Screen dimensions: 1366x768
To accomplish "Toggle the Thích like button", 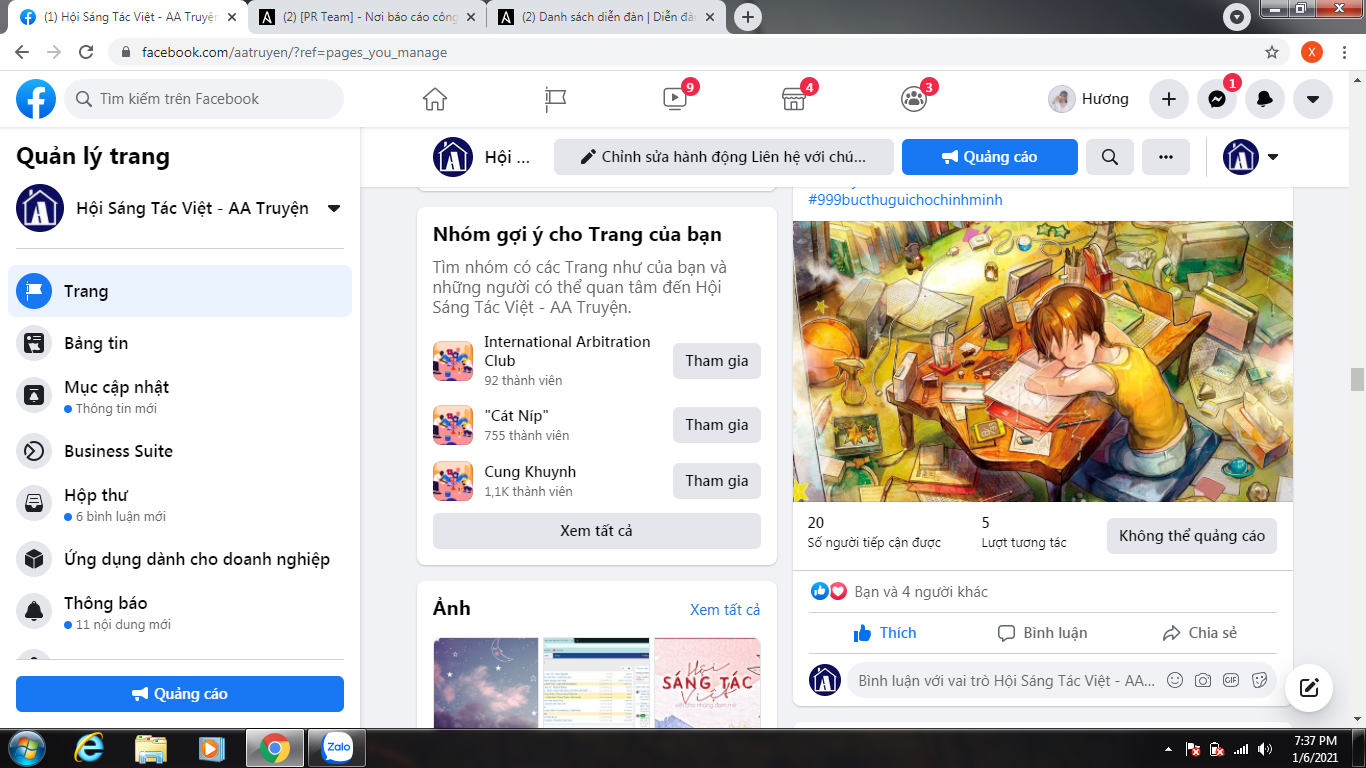I will [x=885, y=633].
